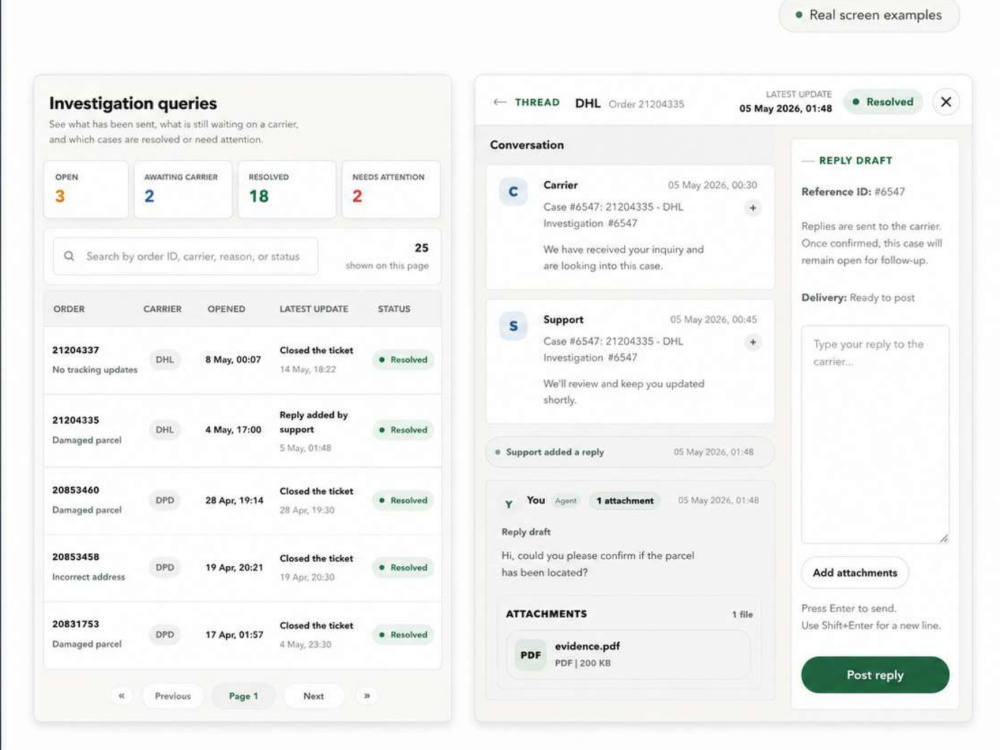This screenshot has height=750, width=1000.
Task: Expand the Carrier message with plus icon
Action: tap(753, 208)
